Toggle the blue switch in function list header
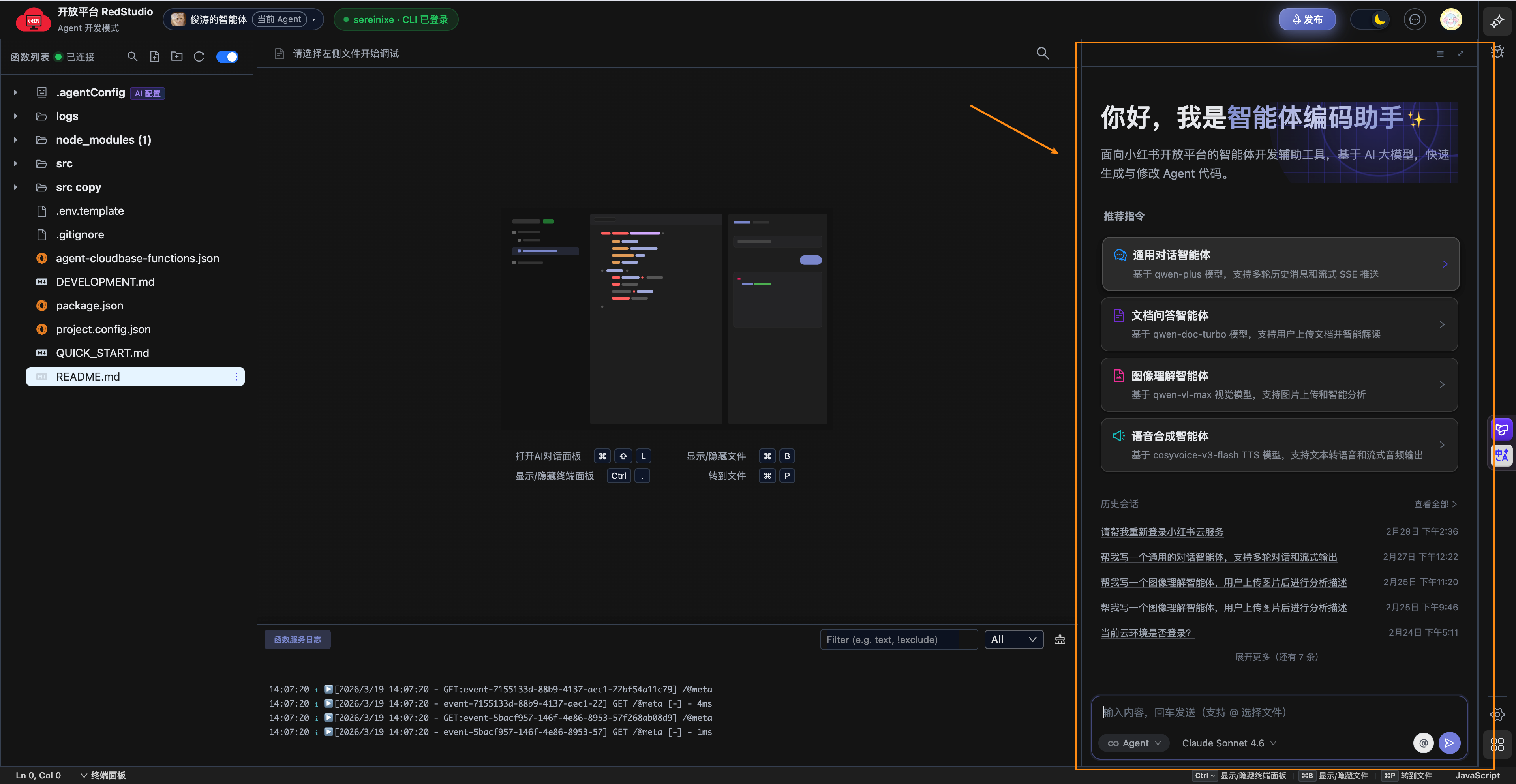Image resolution: width=1516 pixels, height=784 pixels. pyautogui.click(x=227, y=56)
